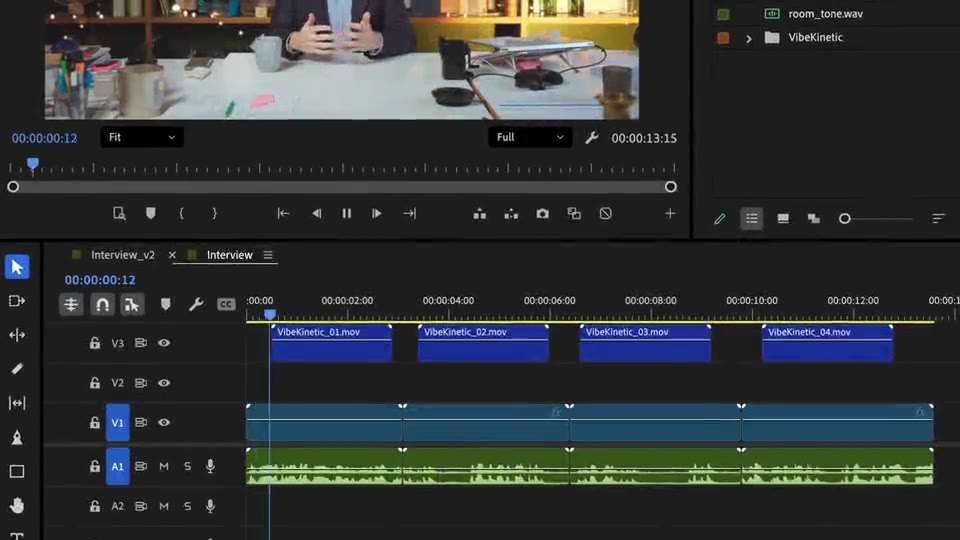Select the Ripple Edit tool

(x=17, y=335)
